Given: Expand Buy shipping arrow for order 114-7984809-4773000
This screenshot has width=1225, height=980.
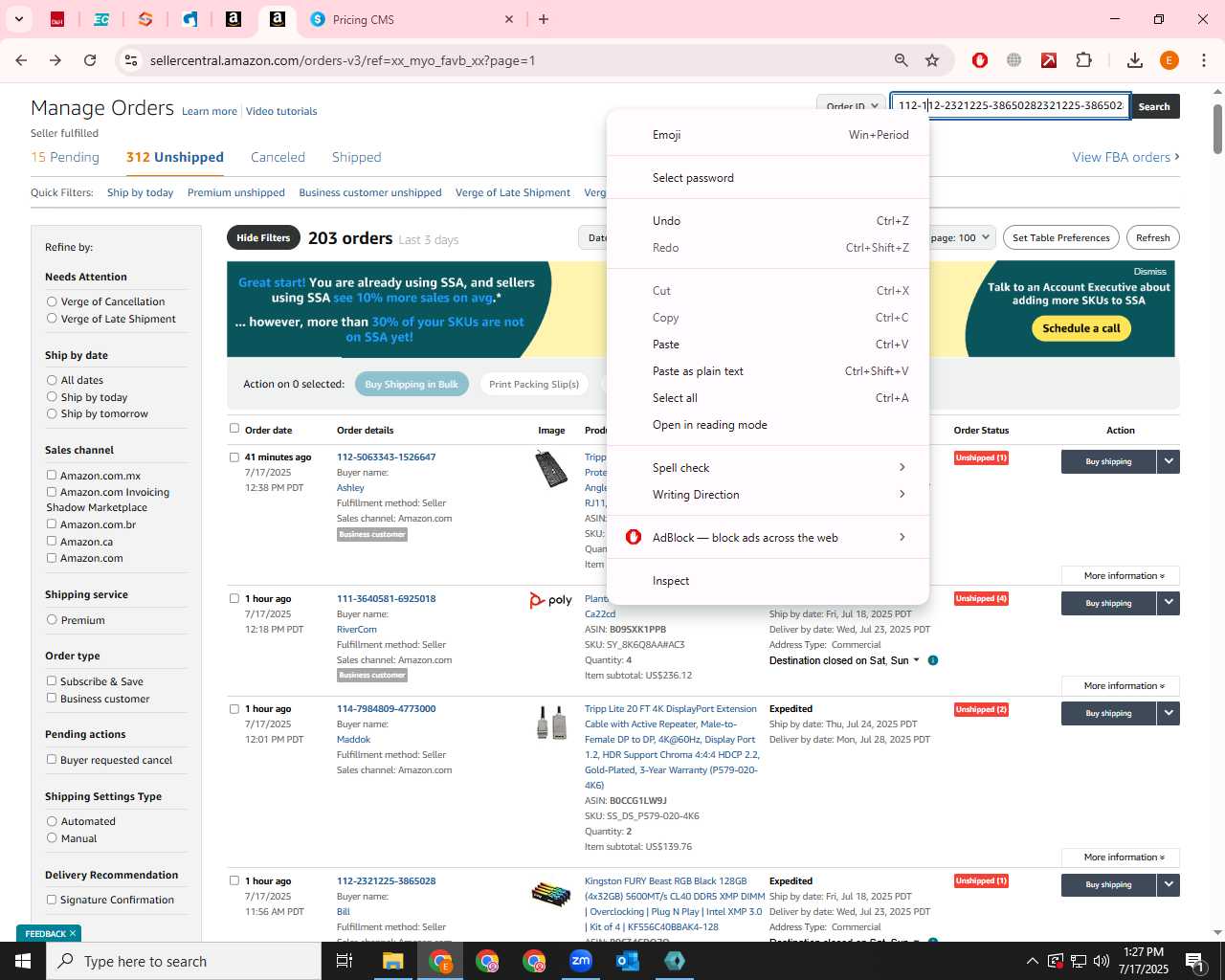Looking at the screenshot, I should pos(1168,713).
